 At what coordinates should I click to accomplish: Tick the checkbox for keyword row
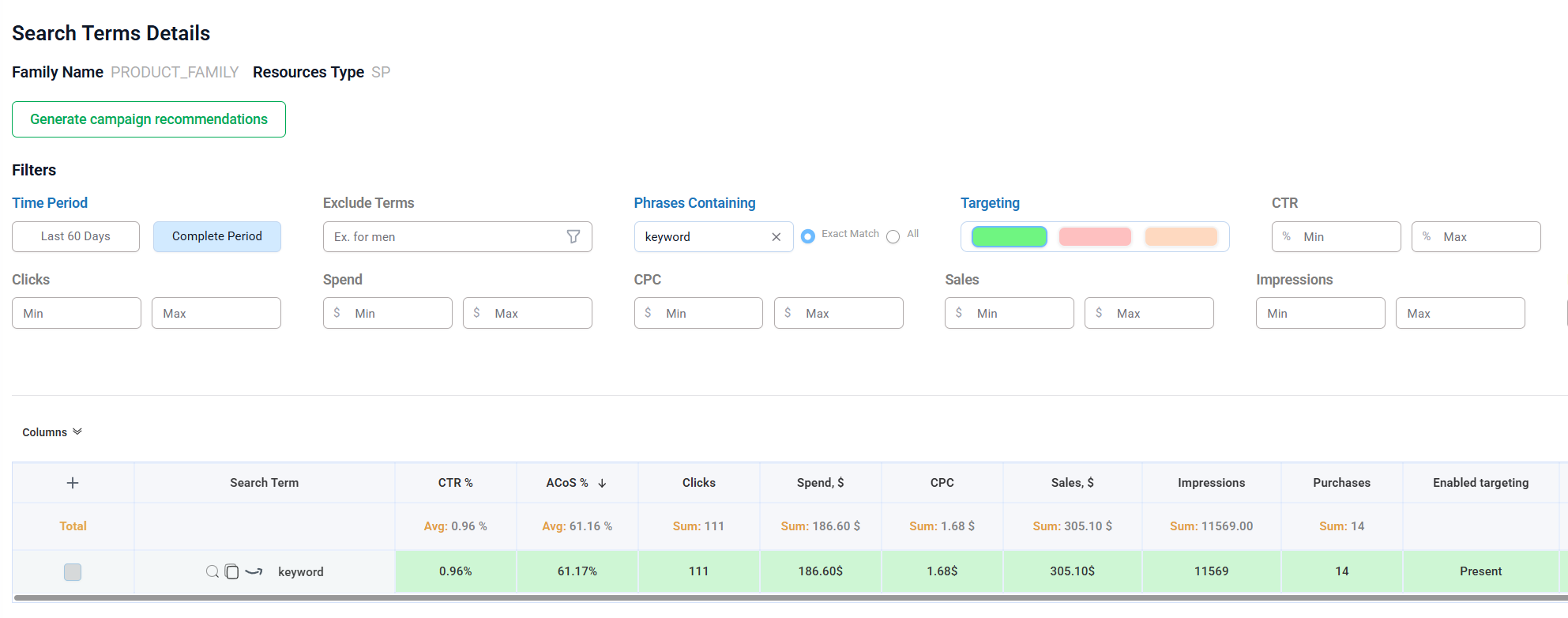point(73,571)
